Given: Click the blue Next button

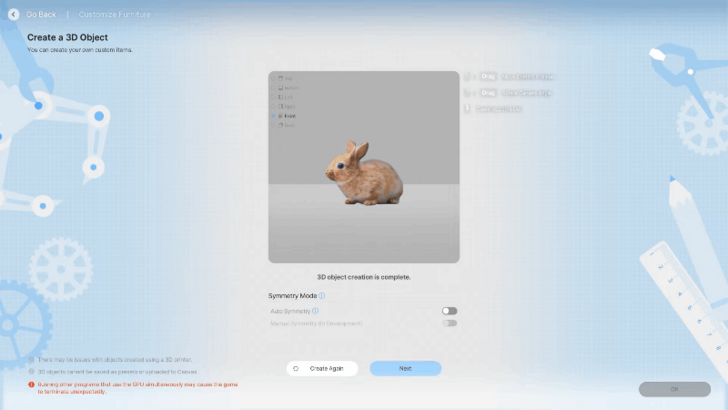Looking at the screenshot, I should click(405, 369).
